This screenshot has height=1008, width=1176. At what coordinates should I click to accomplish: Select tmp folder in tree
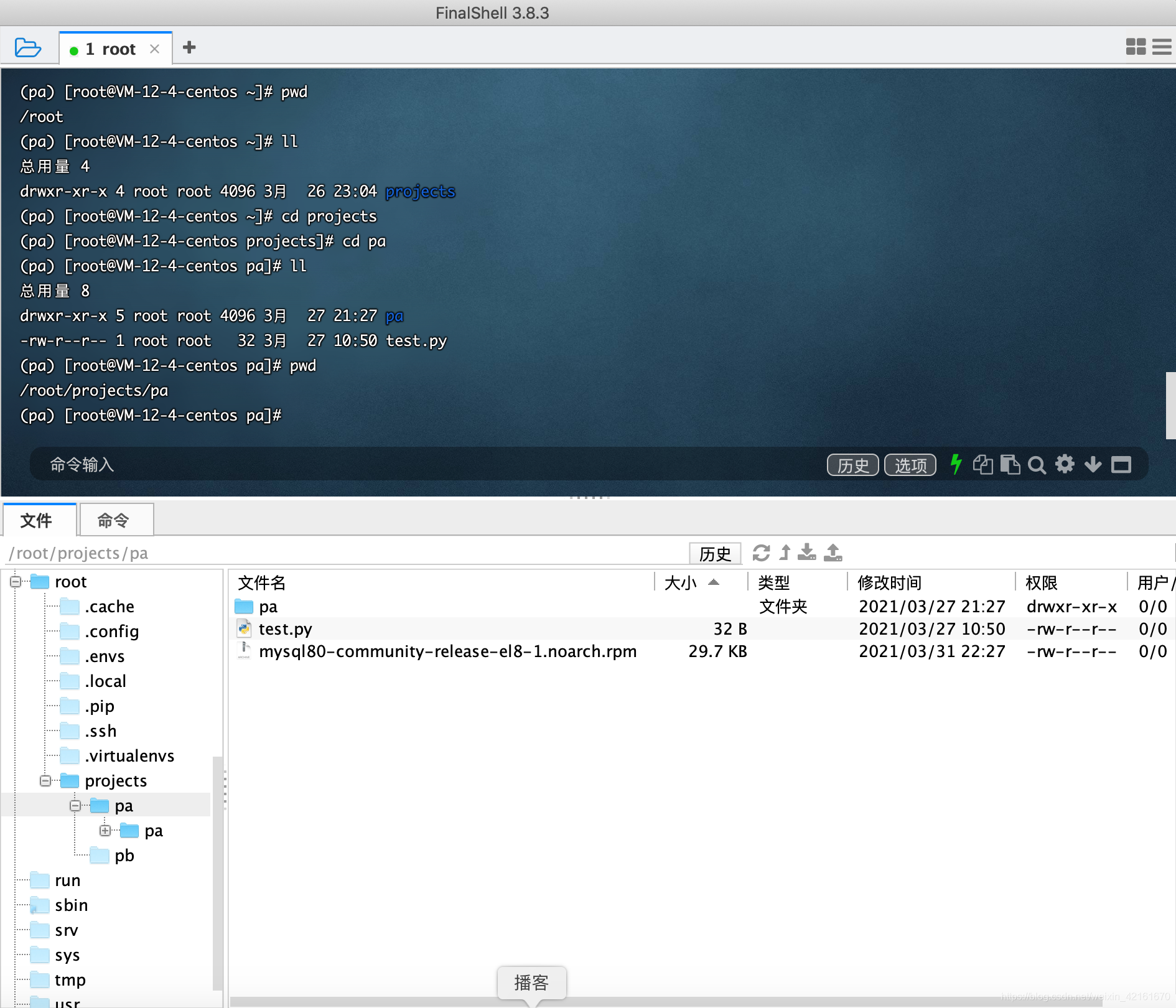coord(58,980)
